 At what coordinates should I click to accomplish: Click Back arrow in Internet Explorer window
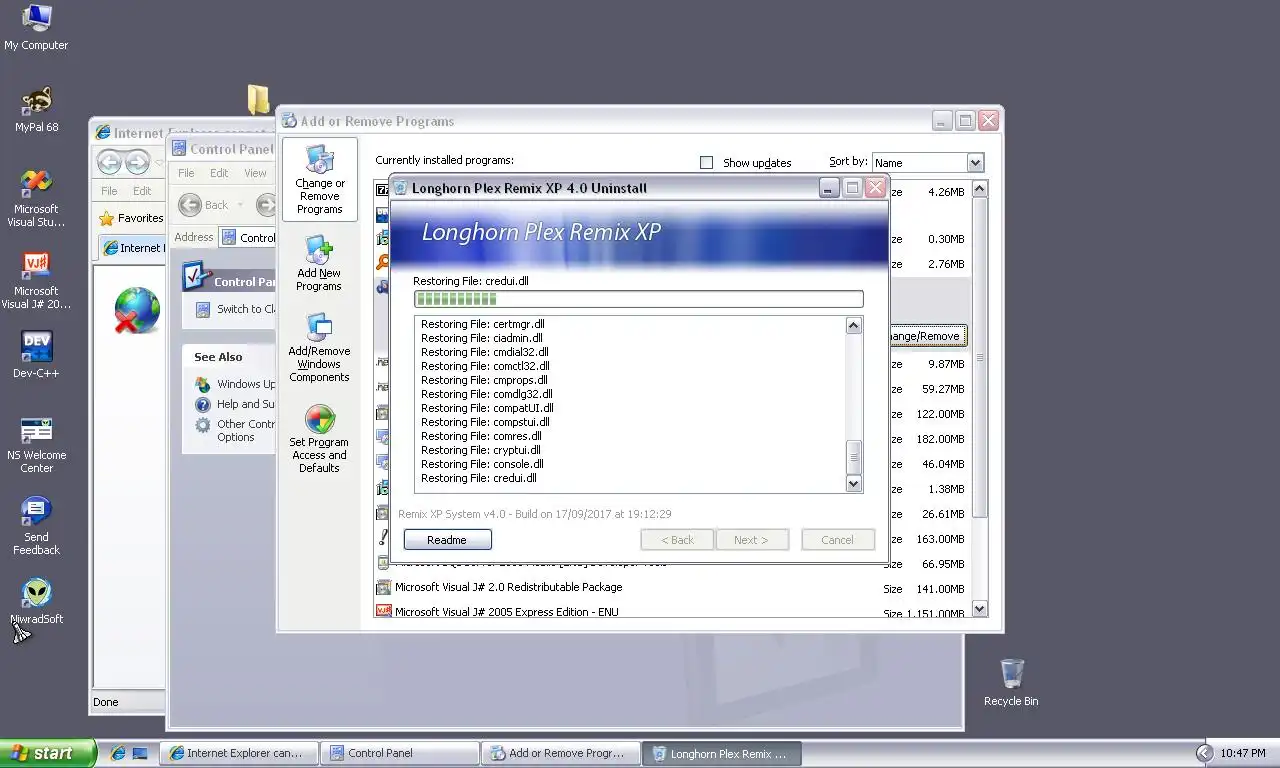[x=109, y=162]
